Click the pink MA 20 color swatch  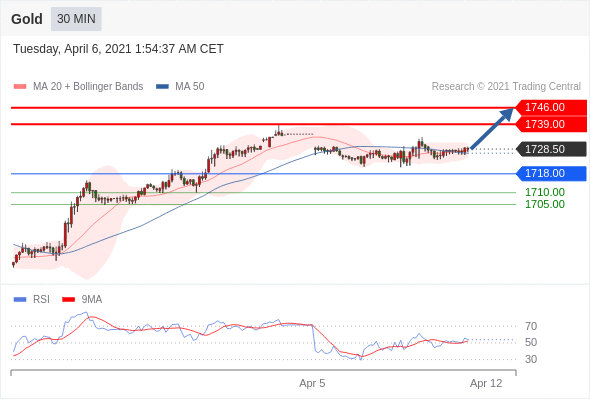coord(20,87)
